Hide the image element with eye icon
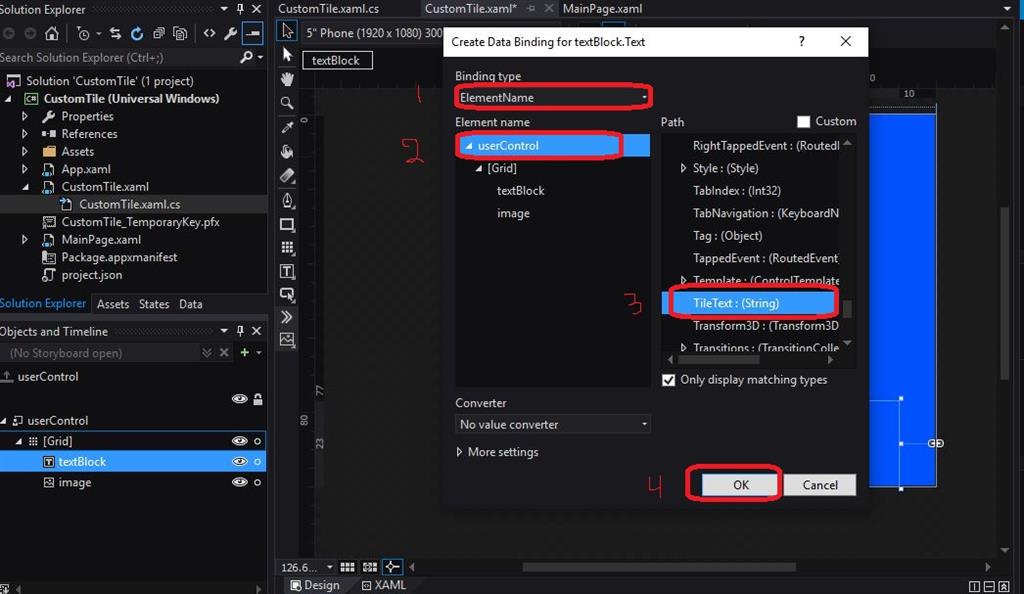This screenshot has width=1024, height=594. (x=240, y=482)
